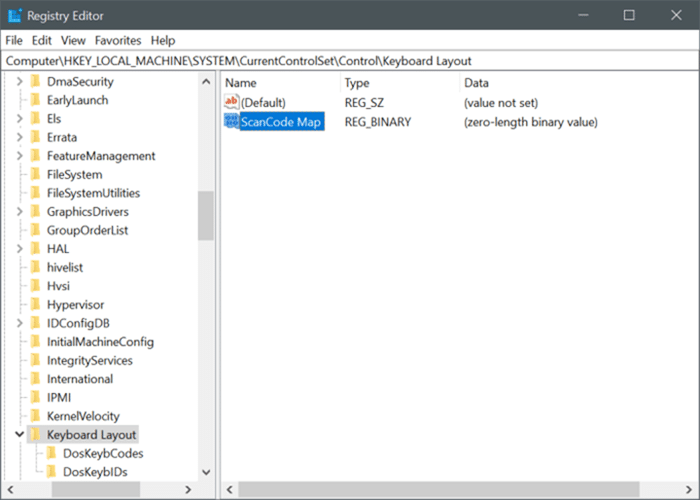
Task: Click the Hypervisor folder icon
Action: coord(35,305)
